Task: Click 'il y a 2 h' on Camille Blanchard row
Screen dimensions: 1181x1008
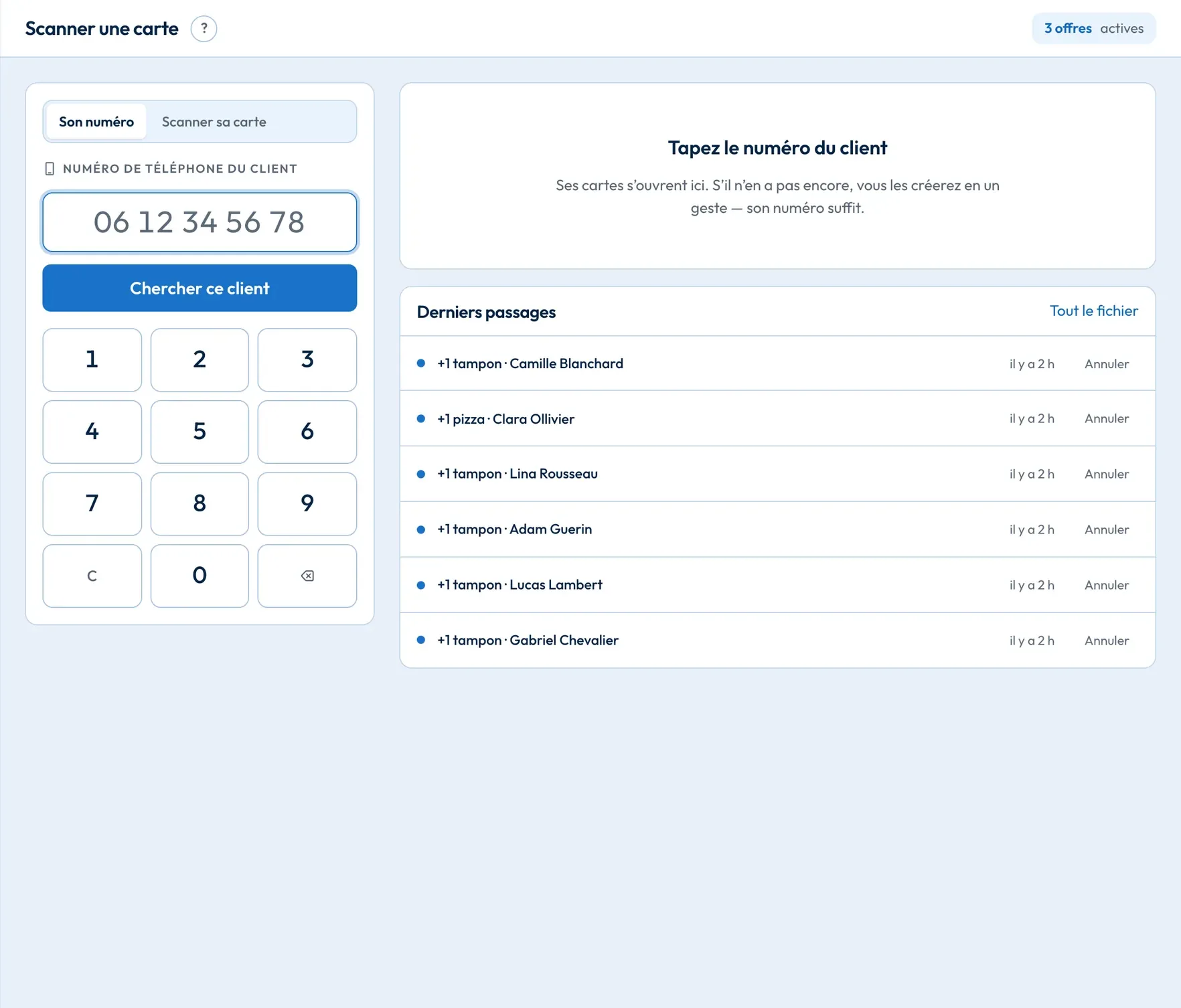Action: [1032, 364]
